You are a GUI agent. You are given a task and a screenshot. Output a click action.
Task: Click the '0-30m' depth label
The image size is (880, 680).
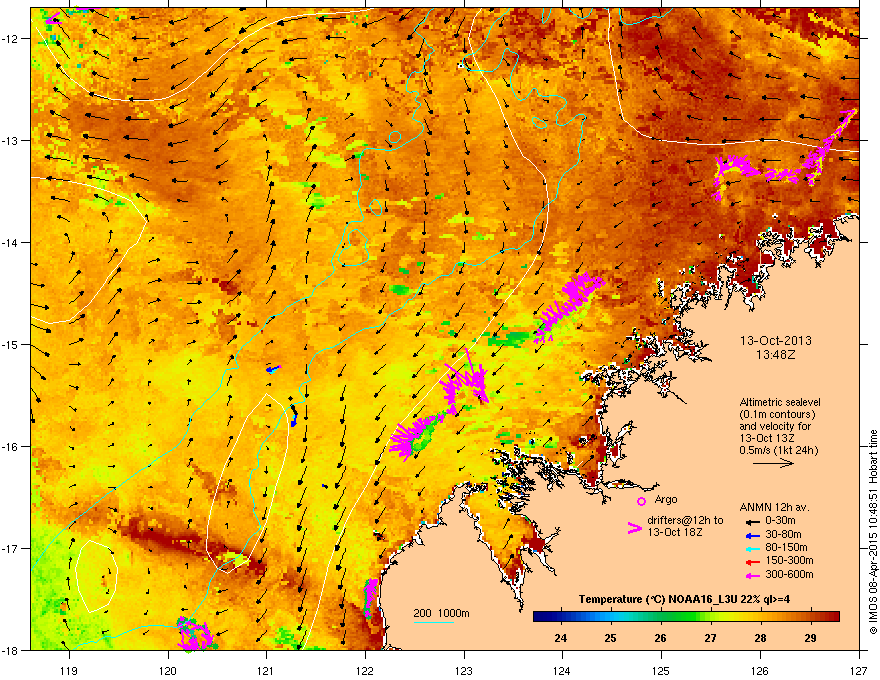pyautogui.click(x=781, y=521)
